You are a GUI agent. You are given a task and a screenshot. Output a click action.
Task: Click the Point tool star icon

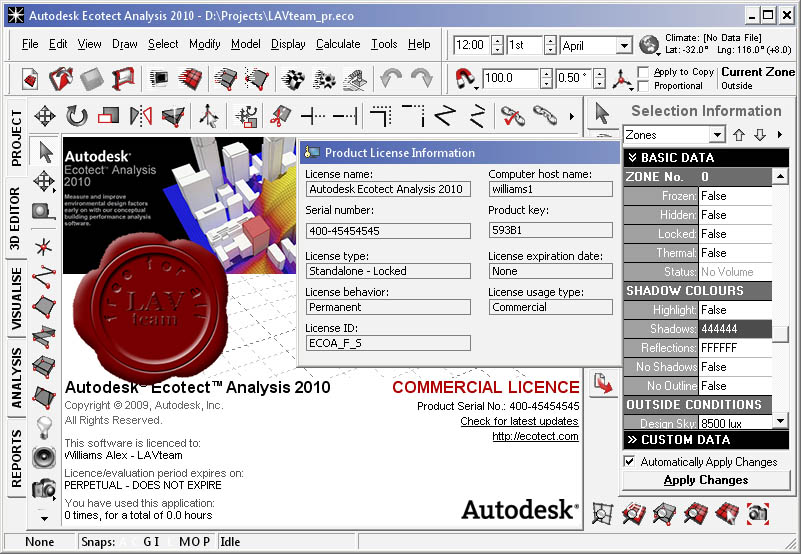pos(44,247)
